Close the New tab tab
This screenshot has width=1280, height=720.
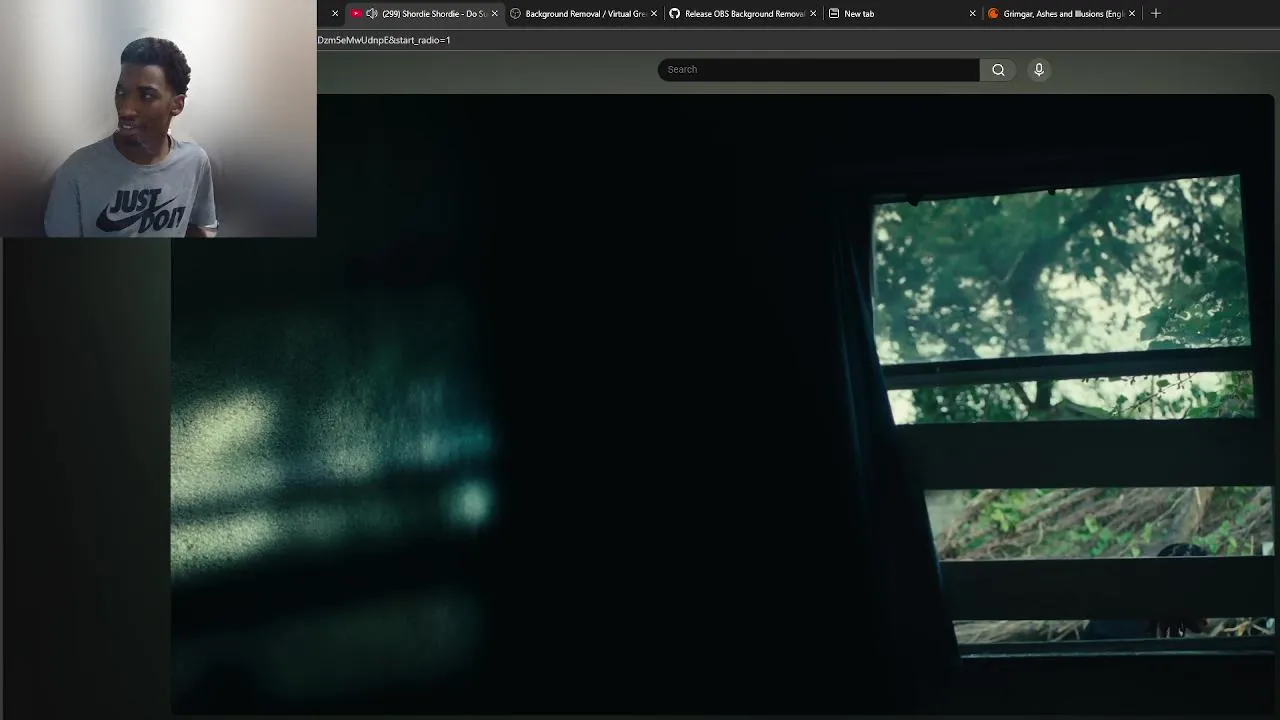pyautogui.click(x=972, y=13)
